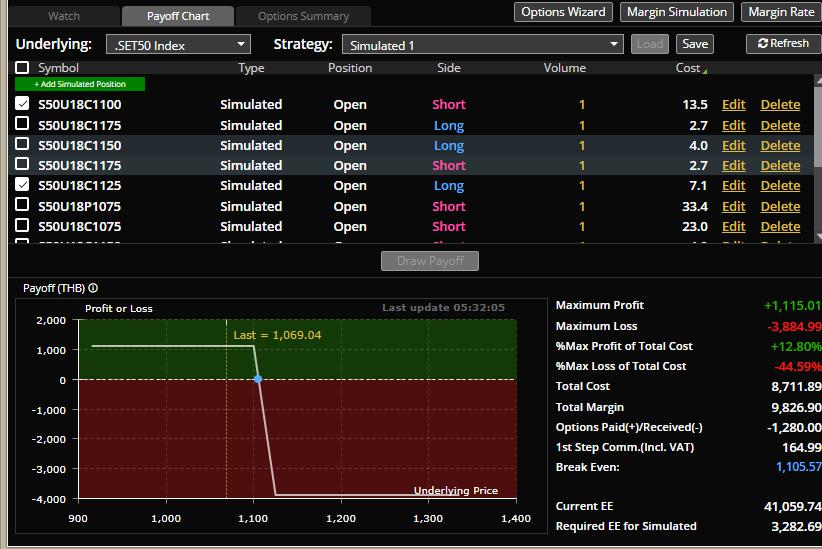Open the Options Summary tab
The image size is (822, 549).
point(303,16)
